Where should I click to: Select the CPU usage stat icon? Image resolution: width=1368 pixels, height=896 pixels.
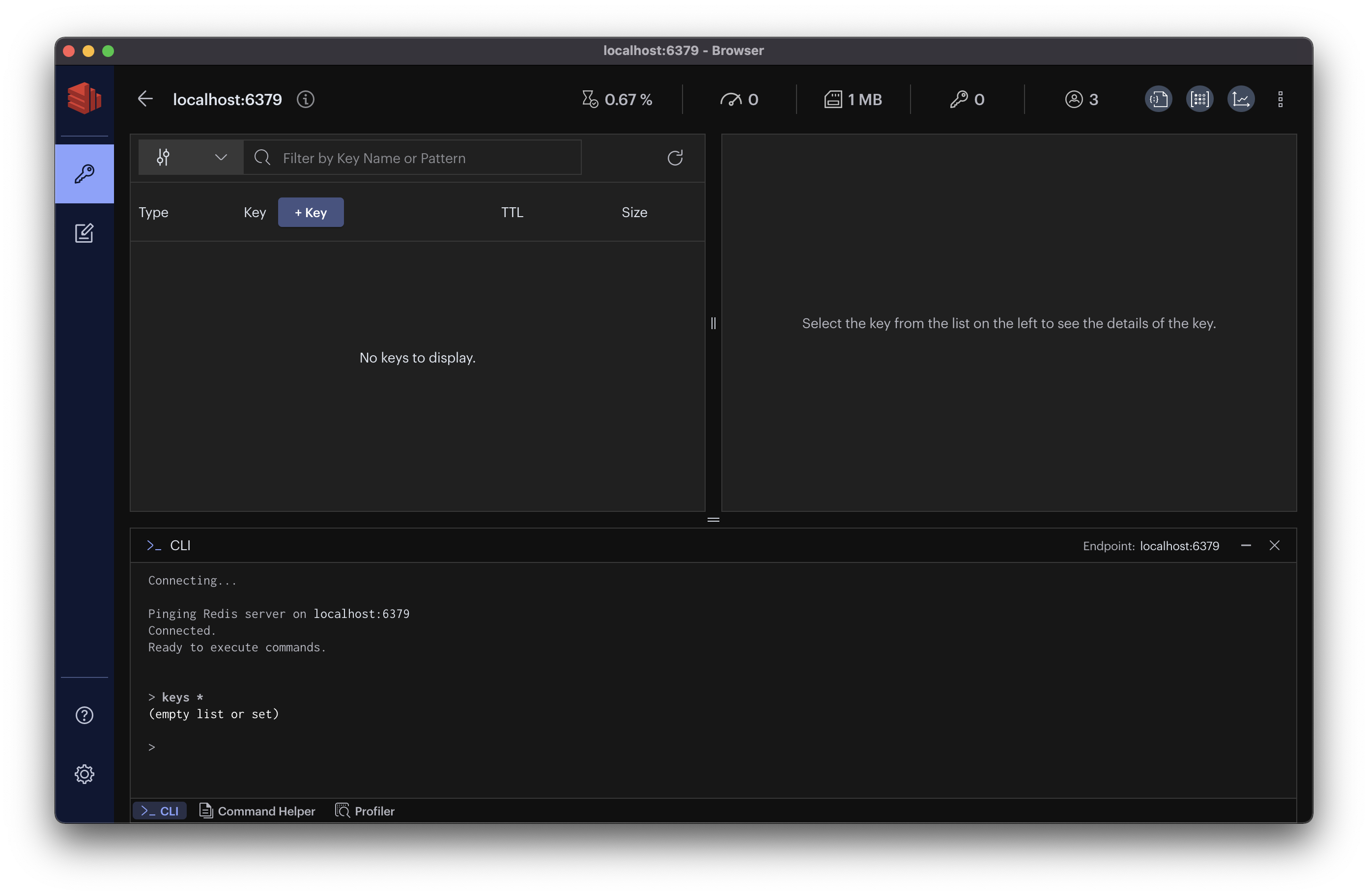tap(590, 98)
